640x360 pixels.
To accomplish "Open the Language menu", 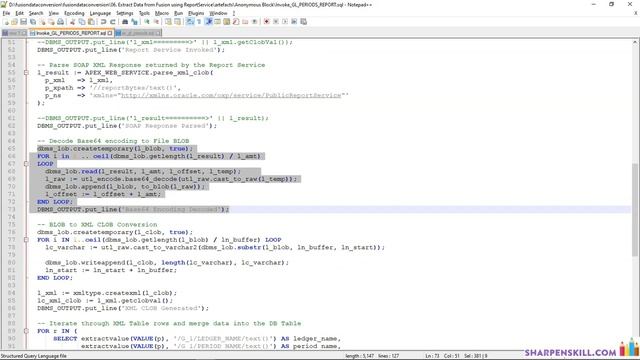I will [x=100, y=13].
